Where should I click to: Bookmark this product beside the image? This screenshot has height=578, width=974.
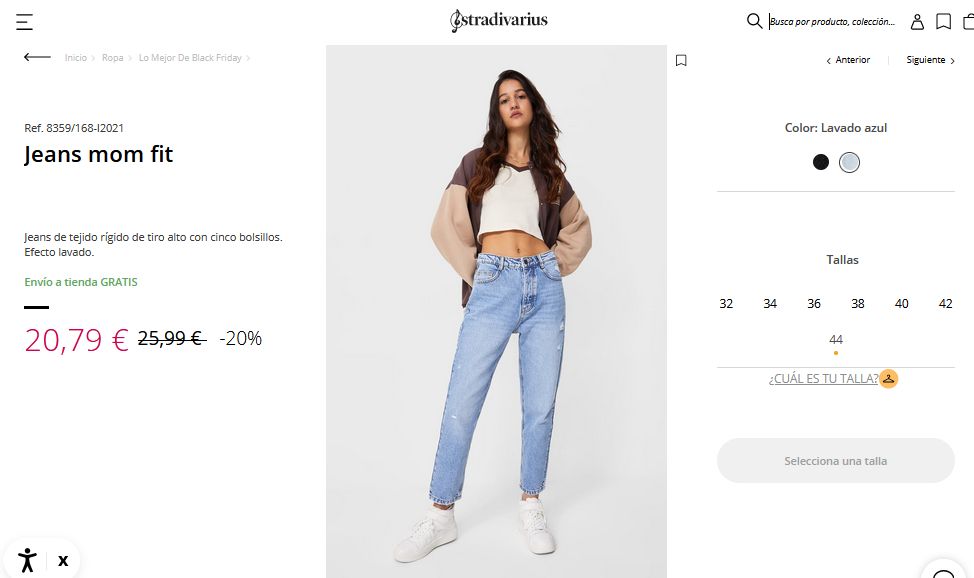pos(681,60)
